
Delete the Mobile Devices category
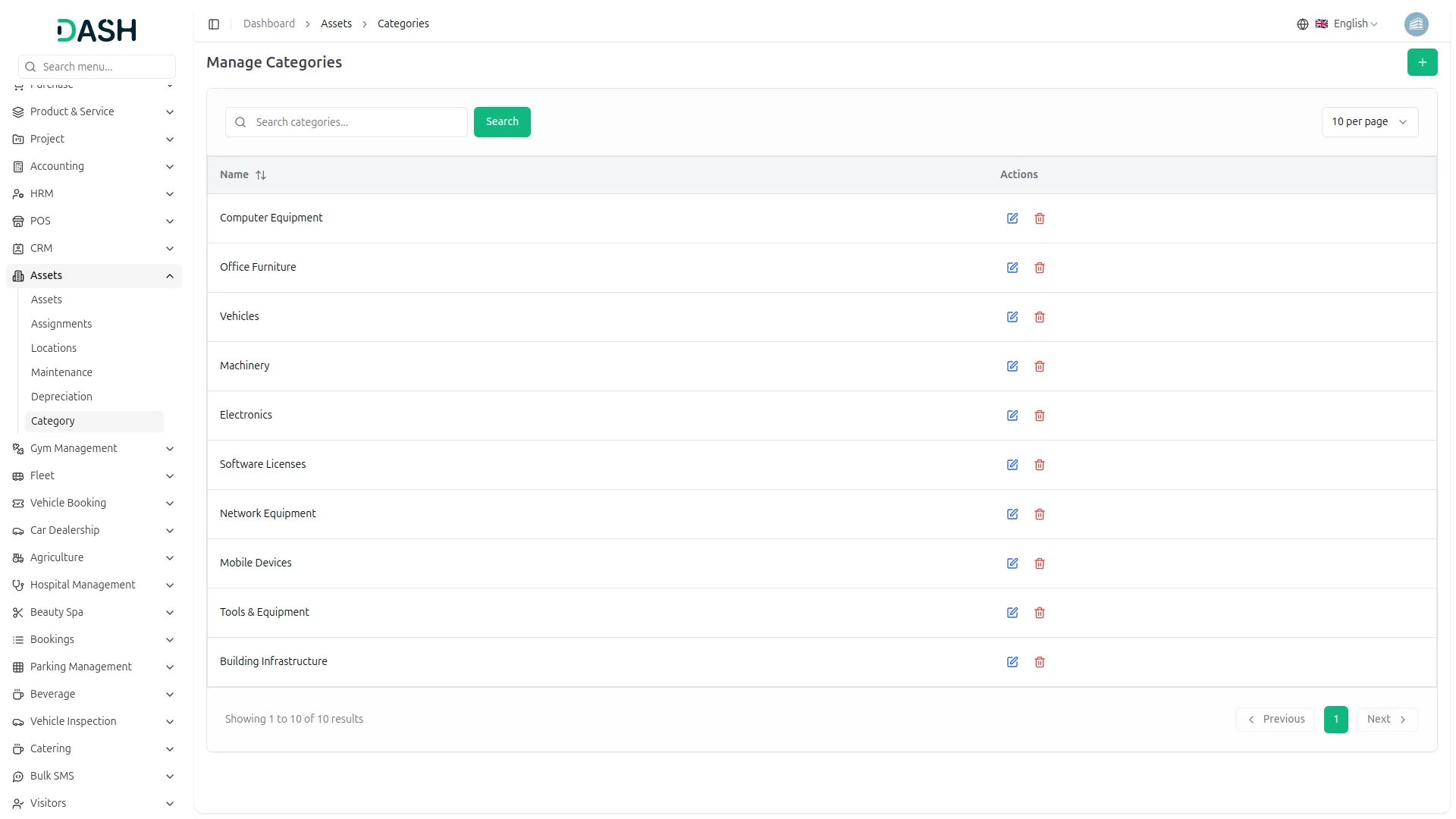pos(1040,563)
